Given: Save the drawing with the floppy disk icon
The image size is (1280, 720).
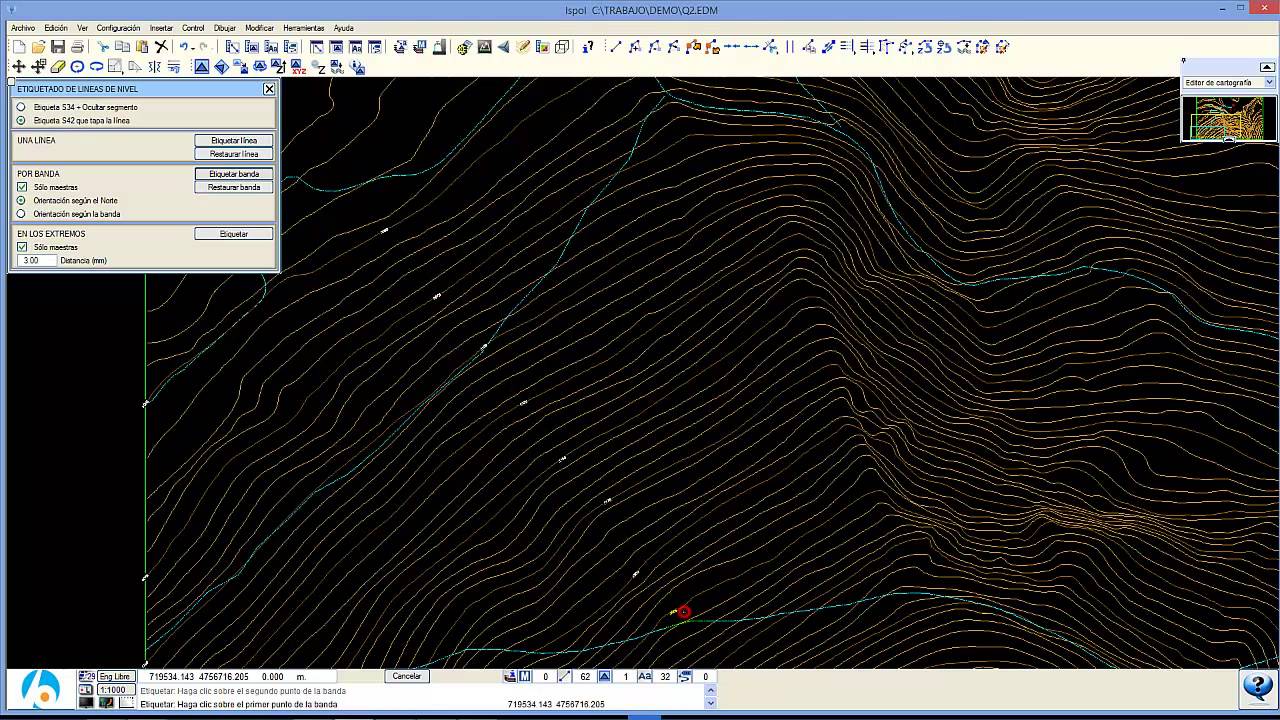Looking at the screenshot, I should click(x=57, y=47).
